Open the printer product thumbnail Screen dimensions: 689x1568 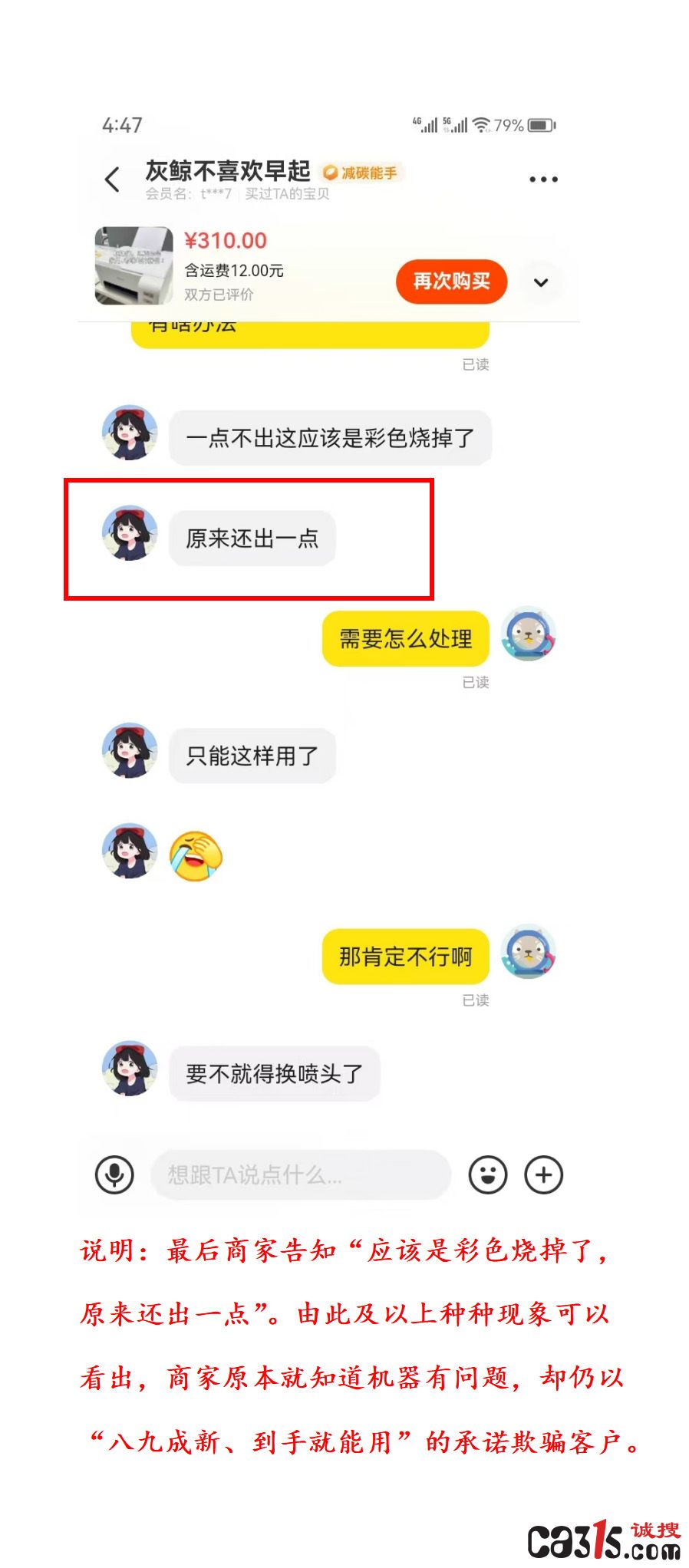coord(134,265)
